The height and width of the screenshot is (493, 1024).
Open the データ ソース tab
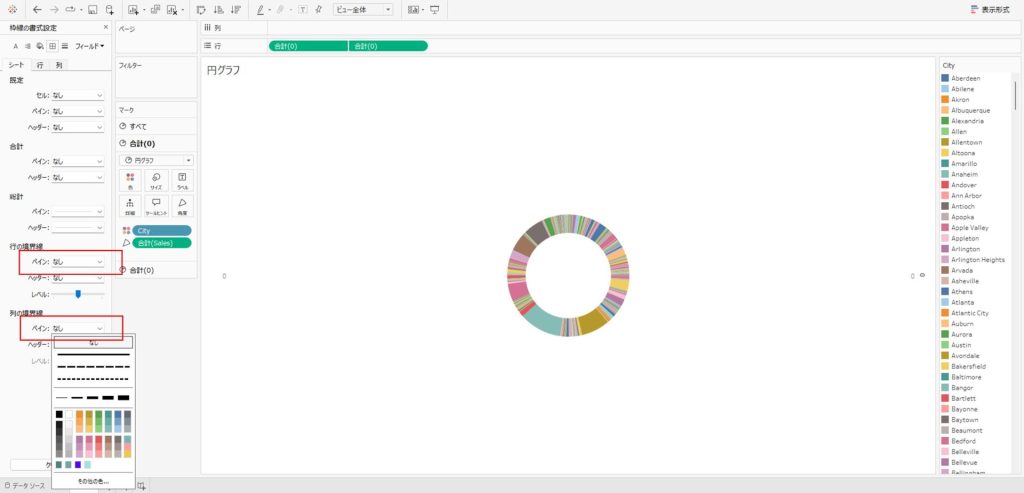[x=28, y=485]
